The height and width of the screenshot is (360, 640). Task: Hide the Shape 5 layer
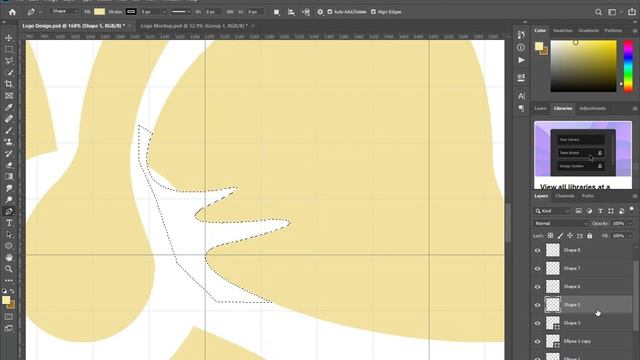[x=538, y=305]
